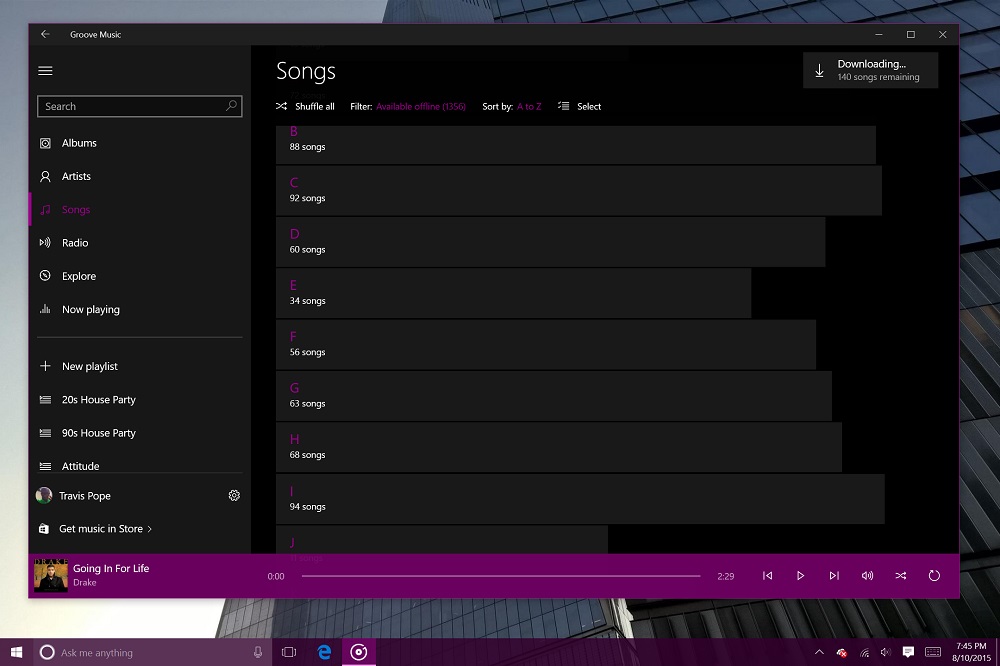This screenshot has height=666, width=1000.
Task: Expand the E group with 34 songs
Action: [x=513, y=293]
